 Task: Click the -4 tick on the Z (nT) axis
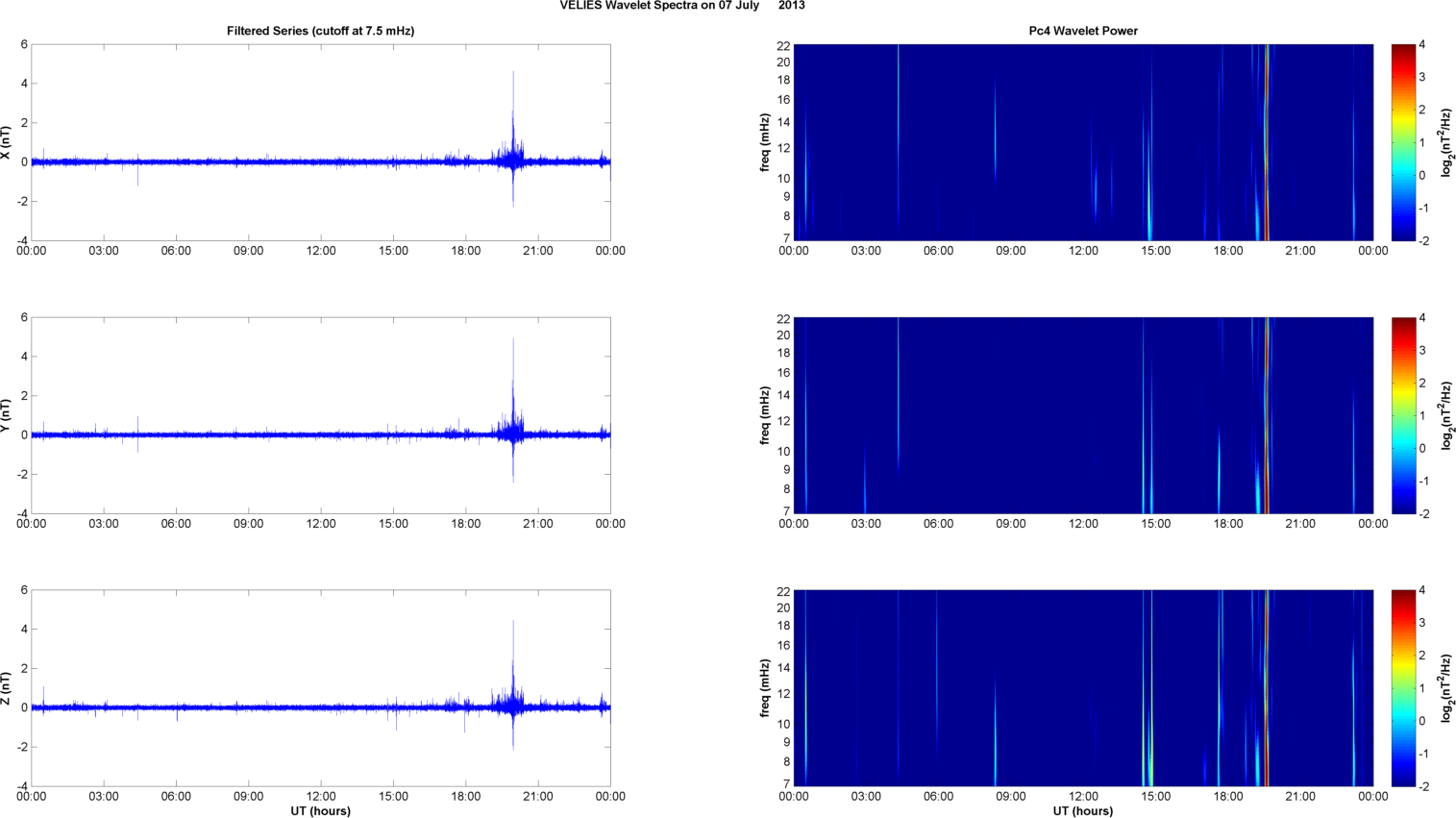coord(21,786)
